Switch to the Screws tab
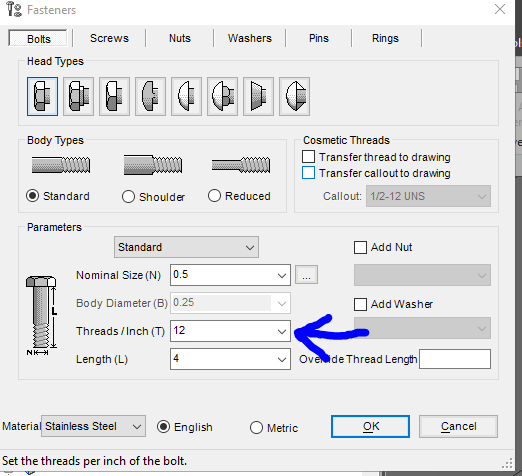Viewport: 522px width, 476px height. coord(109,38)
